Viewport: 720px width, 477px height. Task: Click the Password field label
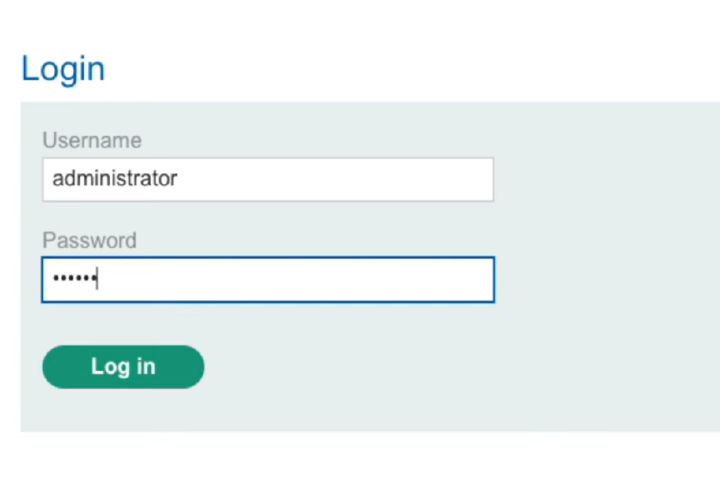89,240
